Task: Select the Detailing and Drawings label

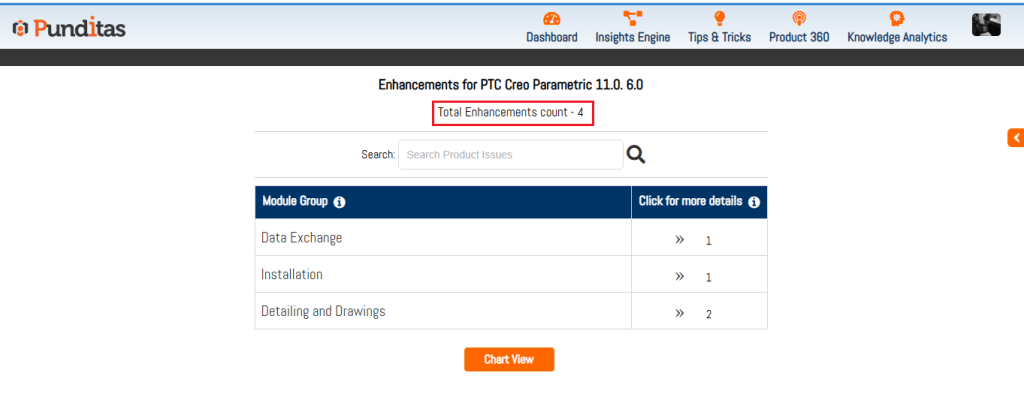Action: pos(323,311)
